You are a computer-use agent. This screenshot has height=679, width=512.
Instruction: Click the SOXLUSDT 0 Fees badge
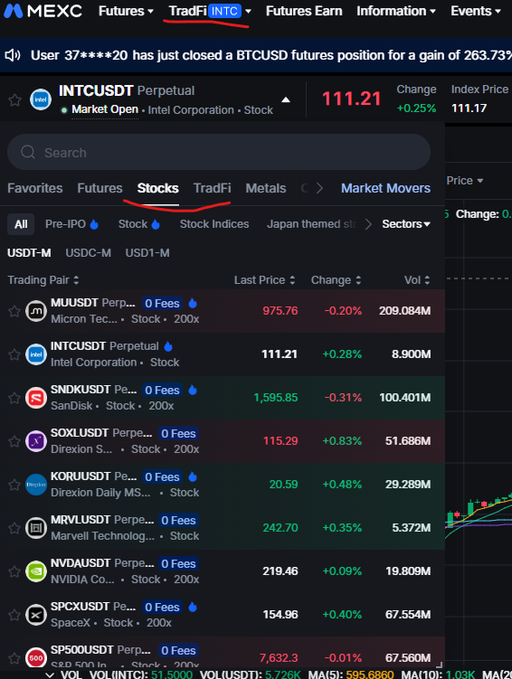tap(178, 433)
